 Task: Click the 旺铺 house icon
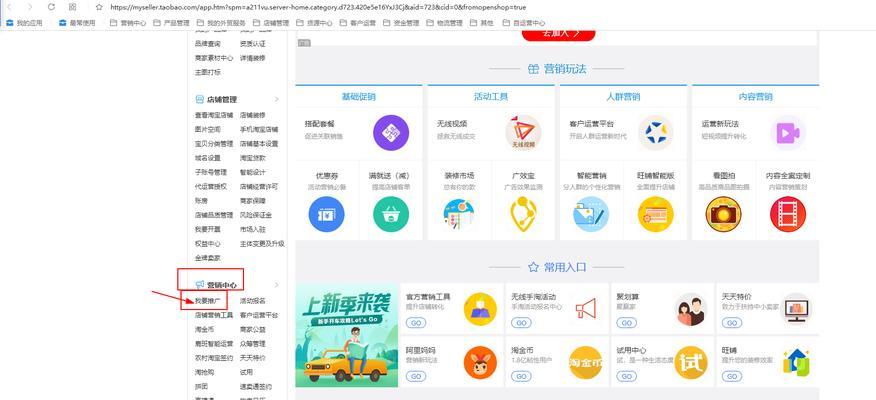click(796, 362)
